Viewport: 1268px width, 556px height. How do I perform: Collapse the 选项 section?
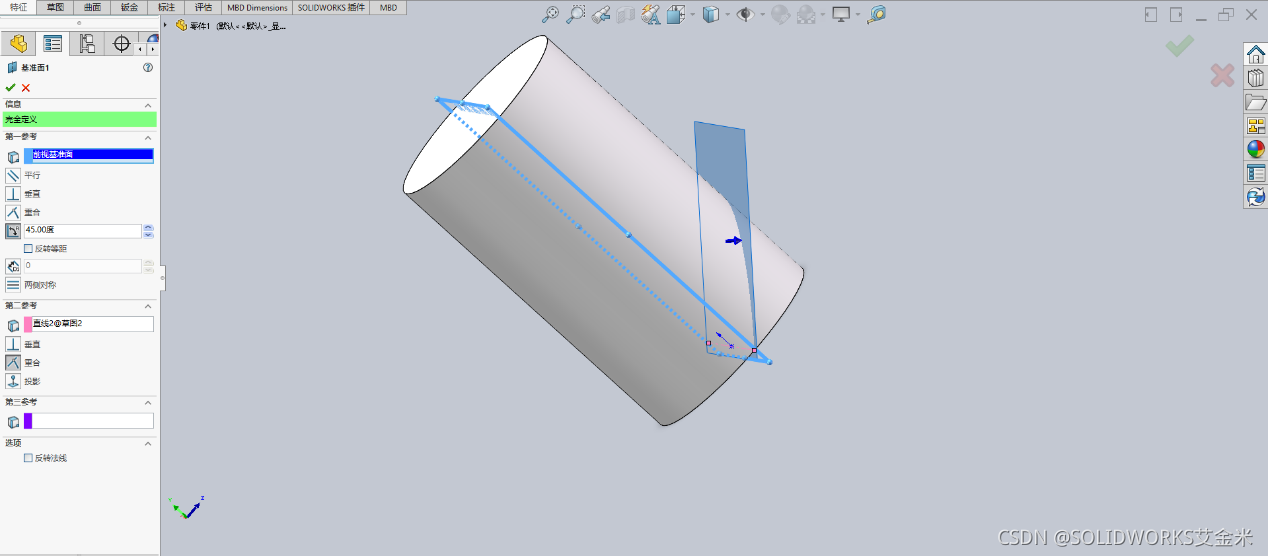(x=148, y=443)
